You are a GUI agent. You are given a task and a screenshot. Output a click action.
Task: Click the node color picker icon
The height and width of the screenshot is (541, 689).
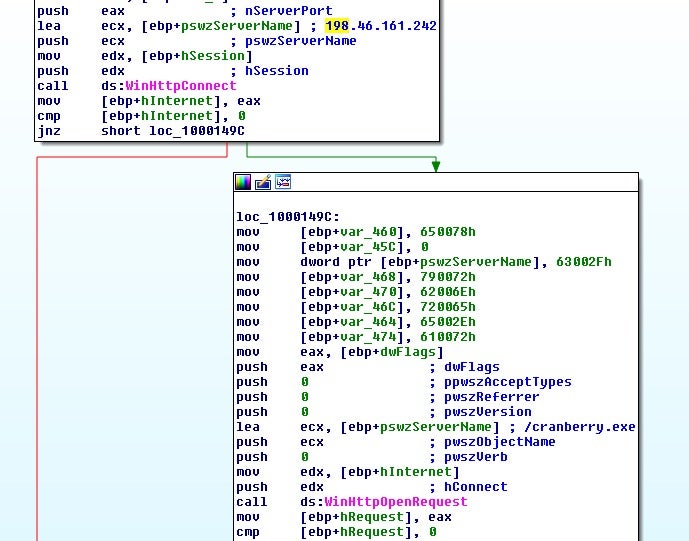click(x=243, y=182)
